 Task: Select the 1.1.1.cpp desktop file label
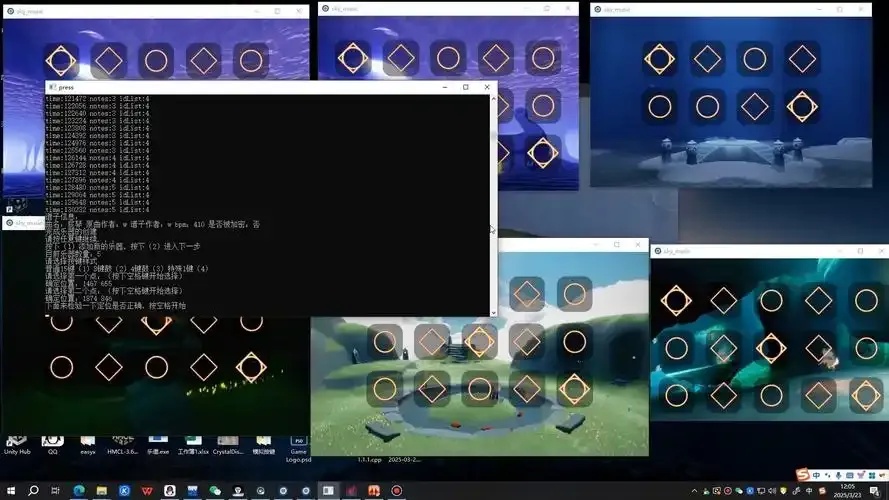369,460
